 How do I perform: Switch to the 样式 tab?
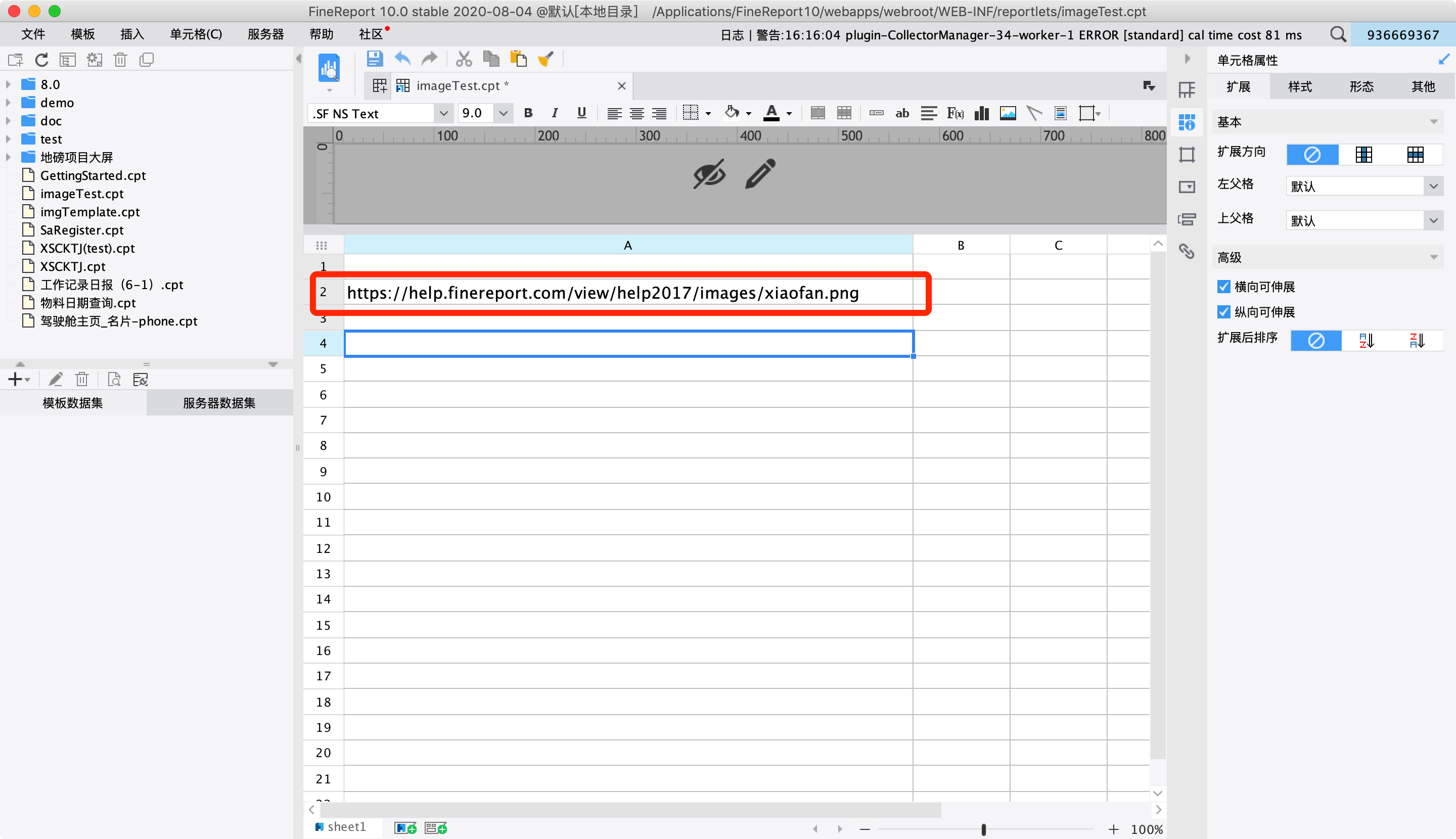[x=1299, y=86]
